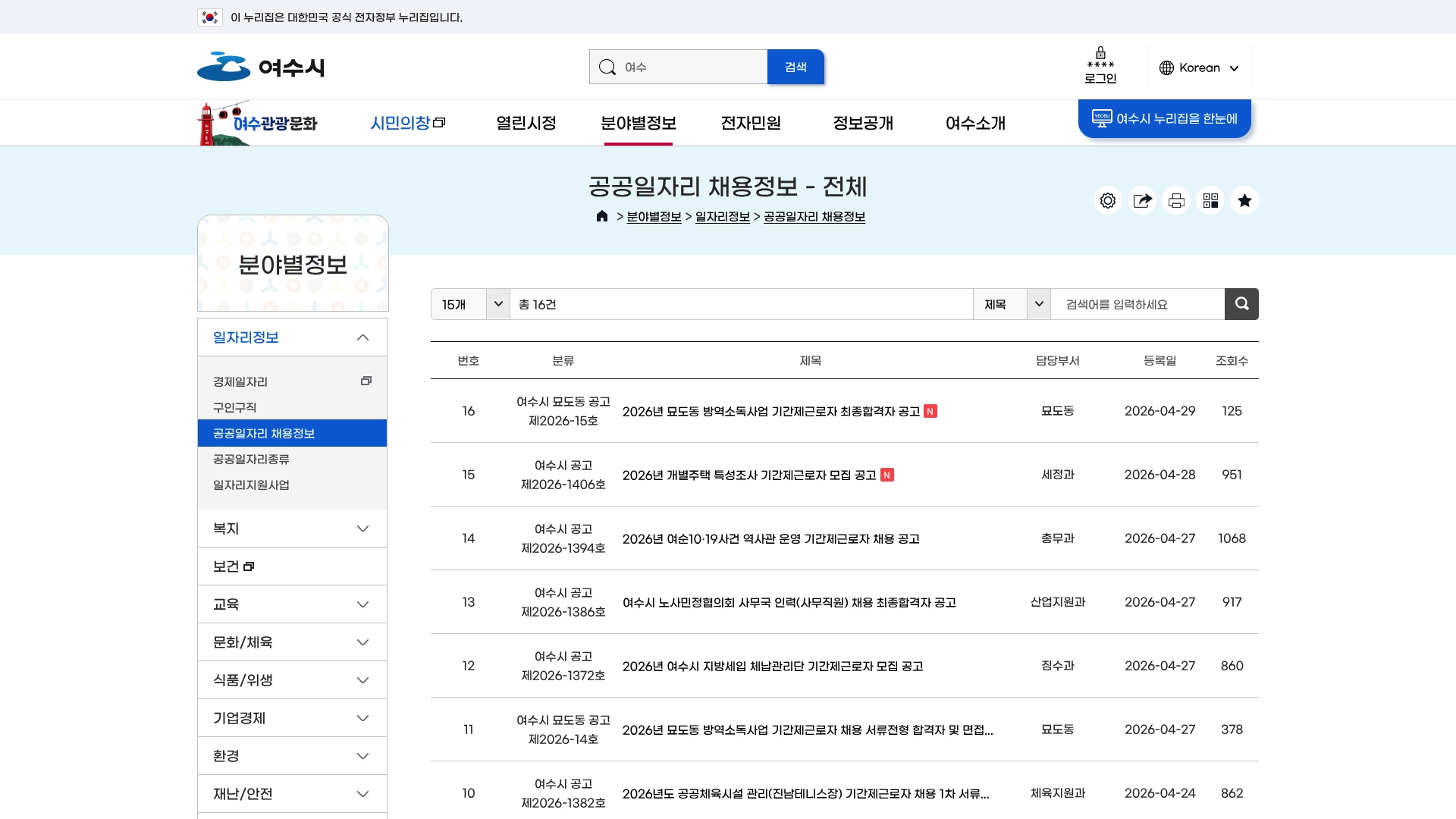The image size is (1456, 819).
Task: Select 공공일자리 채용정보 in sidebar
Action: click(292, 433)
